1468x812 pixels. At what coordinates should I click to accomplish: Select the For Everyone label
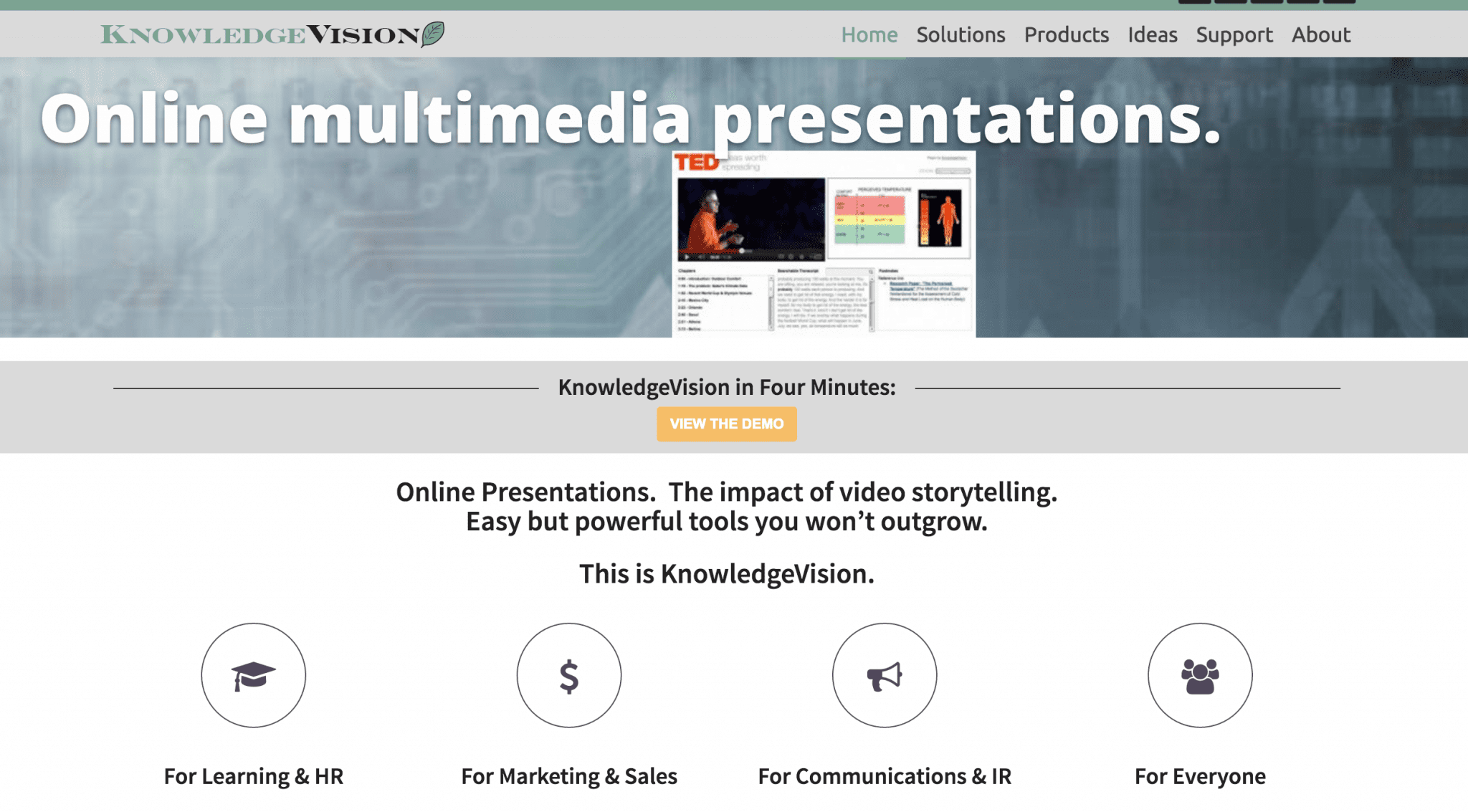pos(1200,776)
